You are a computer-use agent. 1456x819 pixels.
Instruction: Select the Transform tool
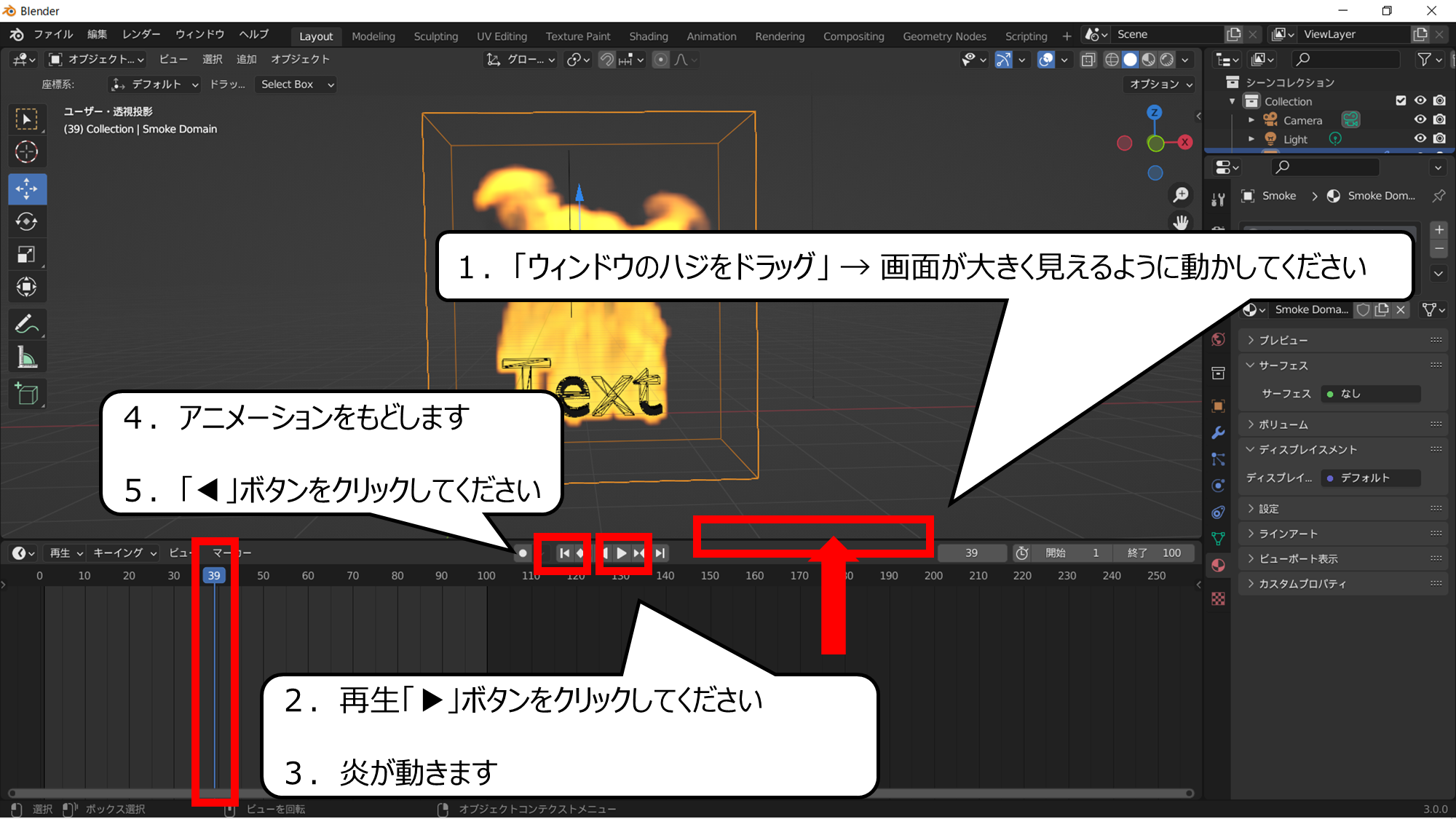click(x=27, y=288)
